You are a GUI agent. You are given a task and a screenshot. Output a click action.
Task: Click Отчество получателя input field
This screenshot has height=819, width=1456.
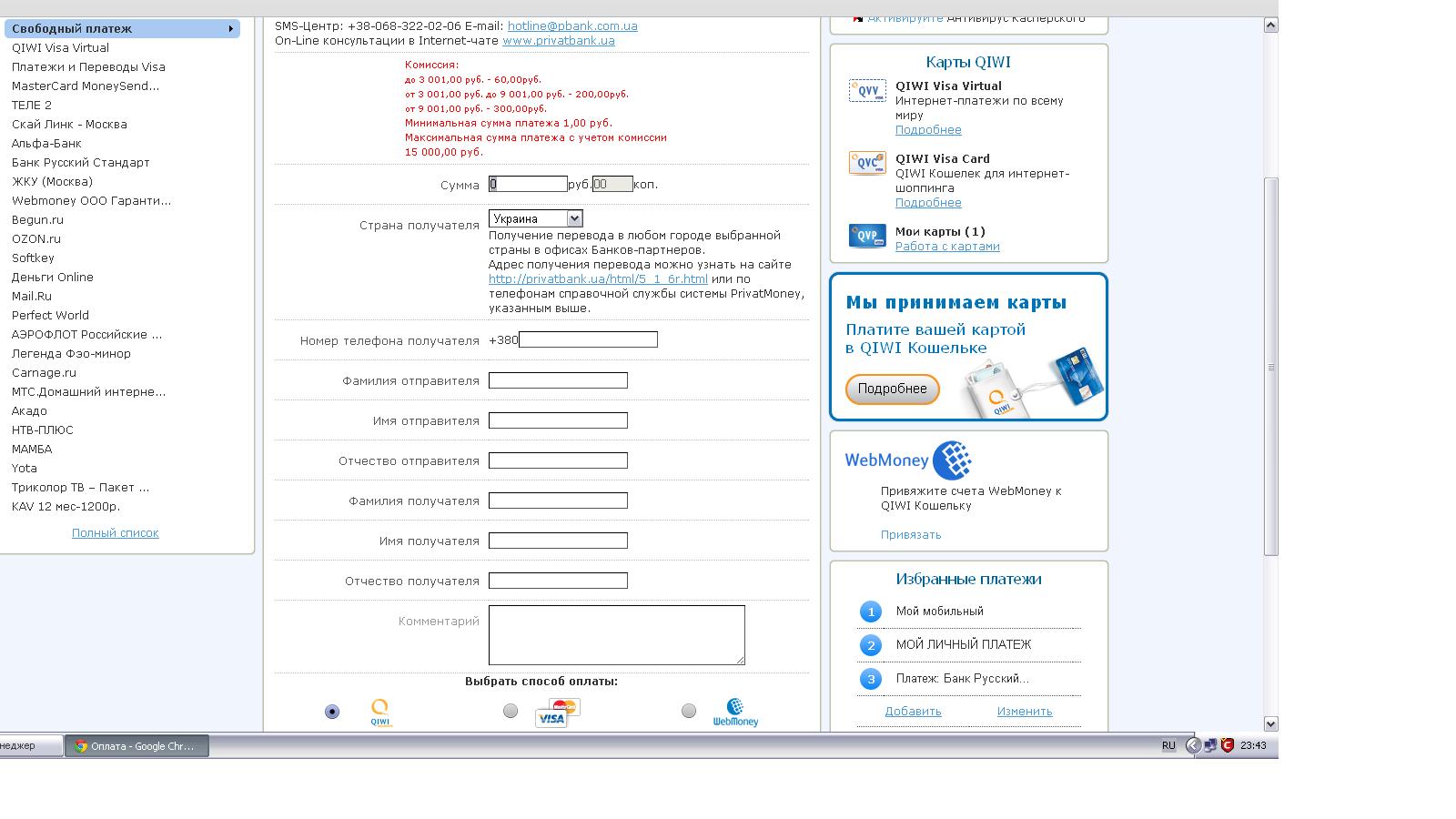558,581
